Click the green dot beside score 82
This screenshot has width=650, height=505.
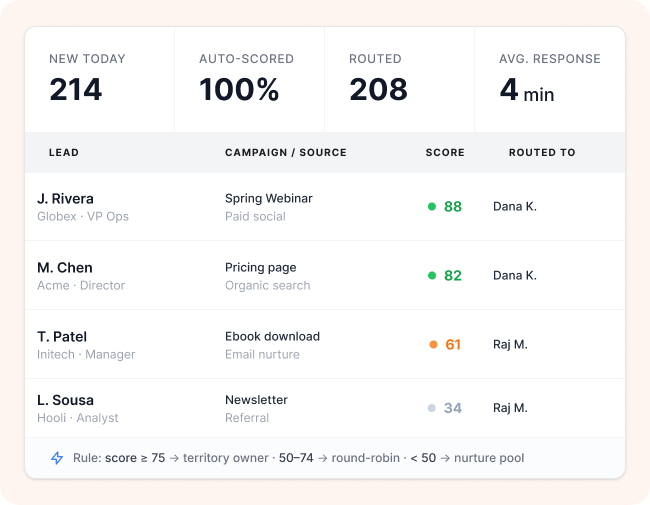(x=432, y=275)
